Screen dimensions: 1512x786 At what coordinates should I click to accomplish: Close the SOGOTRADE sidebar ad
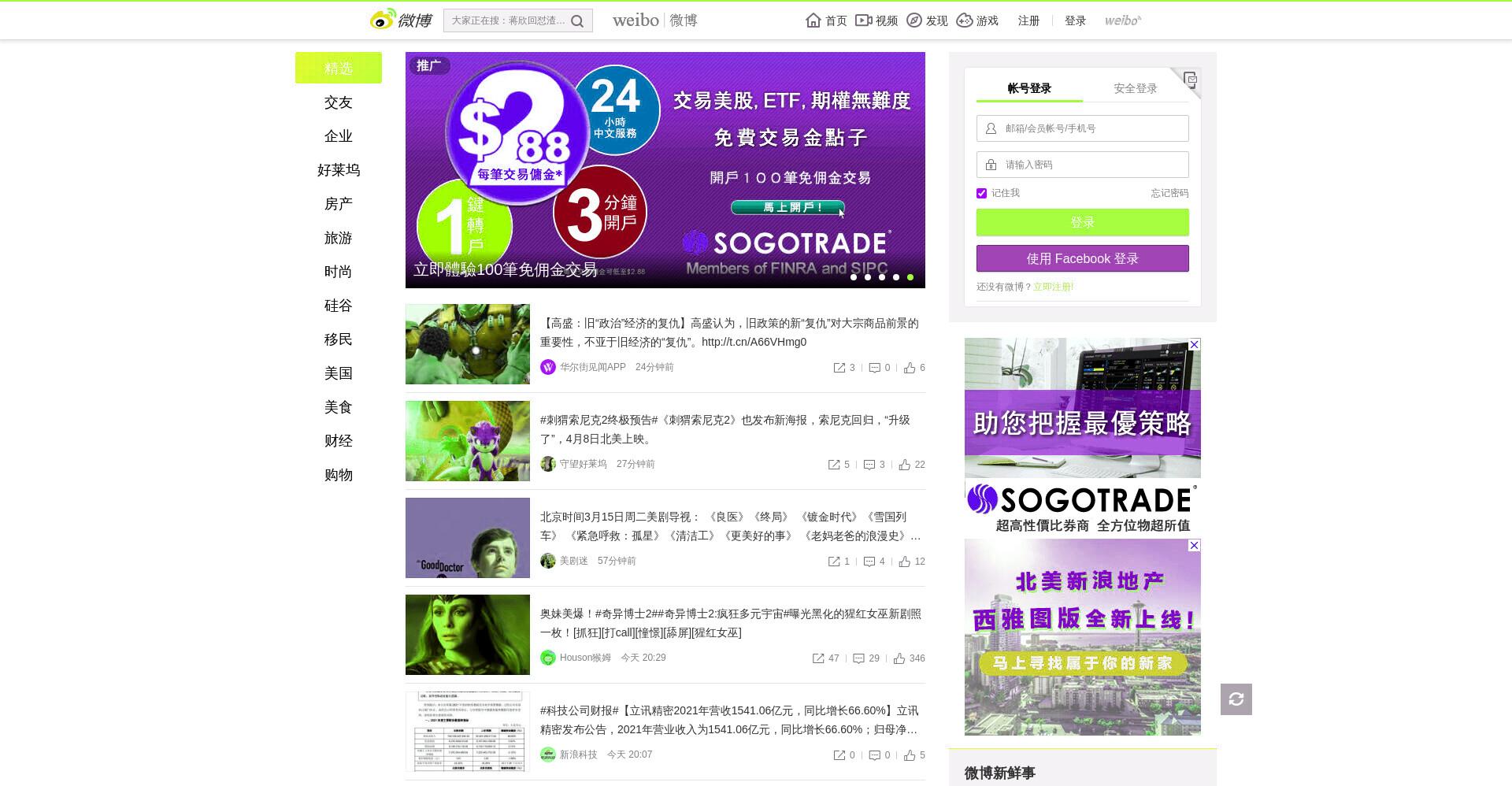[1195, 344]
